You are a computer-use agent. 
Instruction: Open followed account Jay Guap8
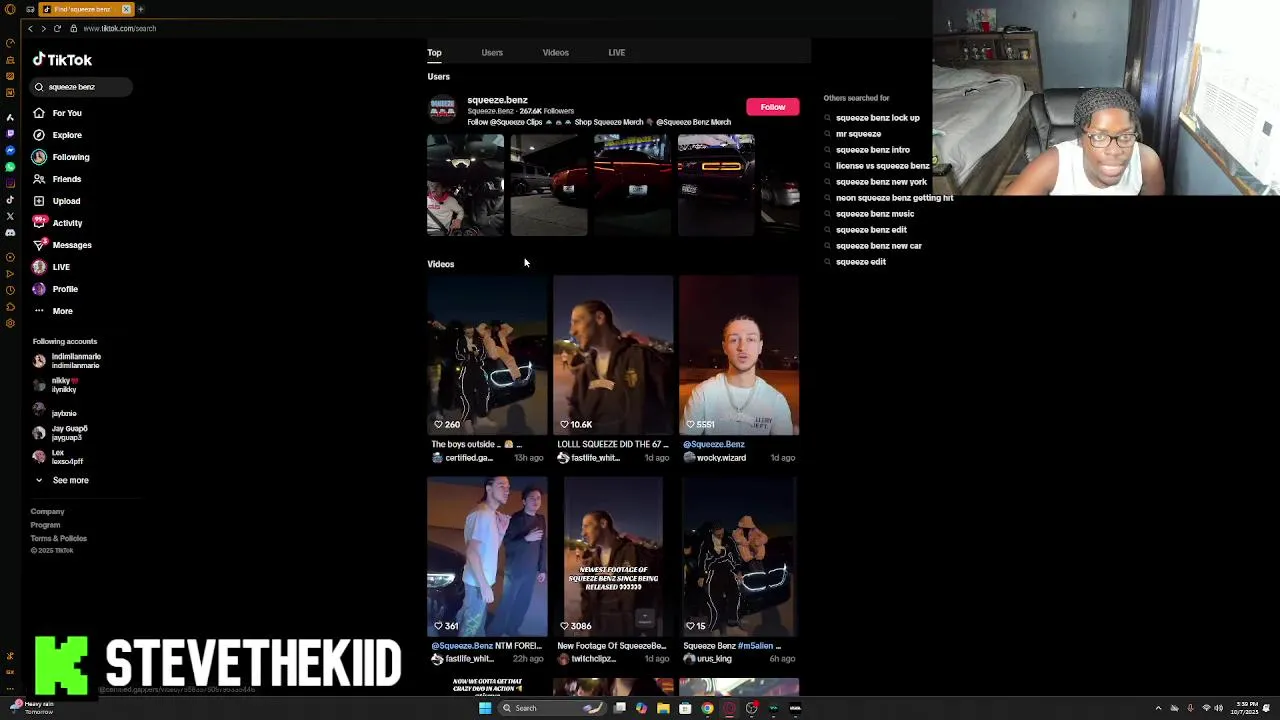tap(60, 433)
